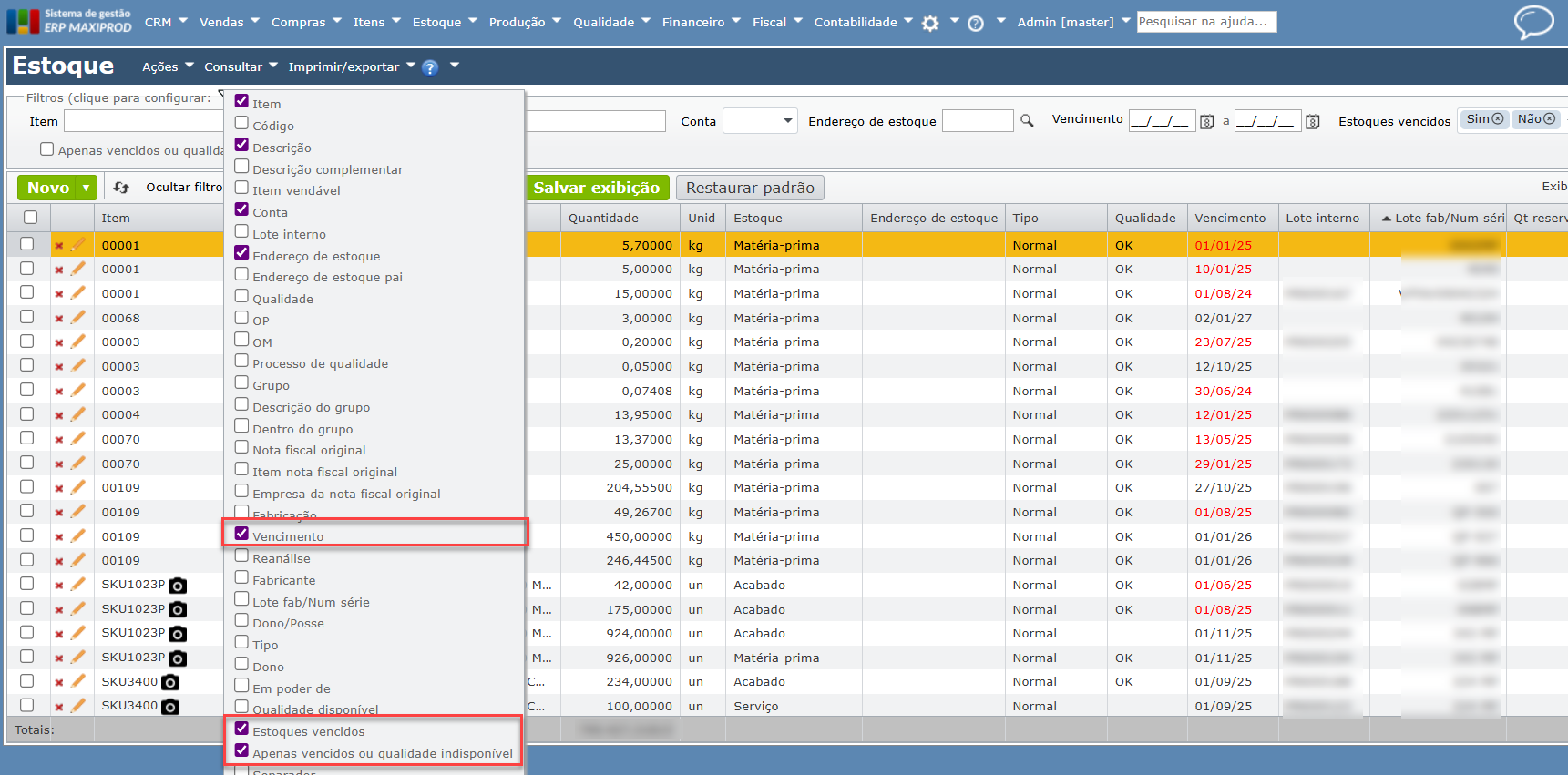Expand the Conta dropdown filter
The height and width of the screenshot is (775, 1568).
(x=760, y=121)
